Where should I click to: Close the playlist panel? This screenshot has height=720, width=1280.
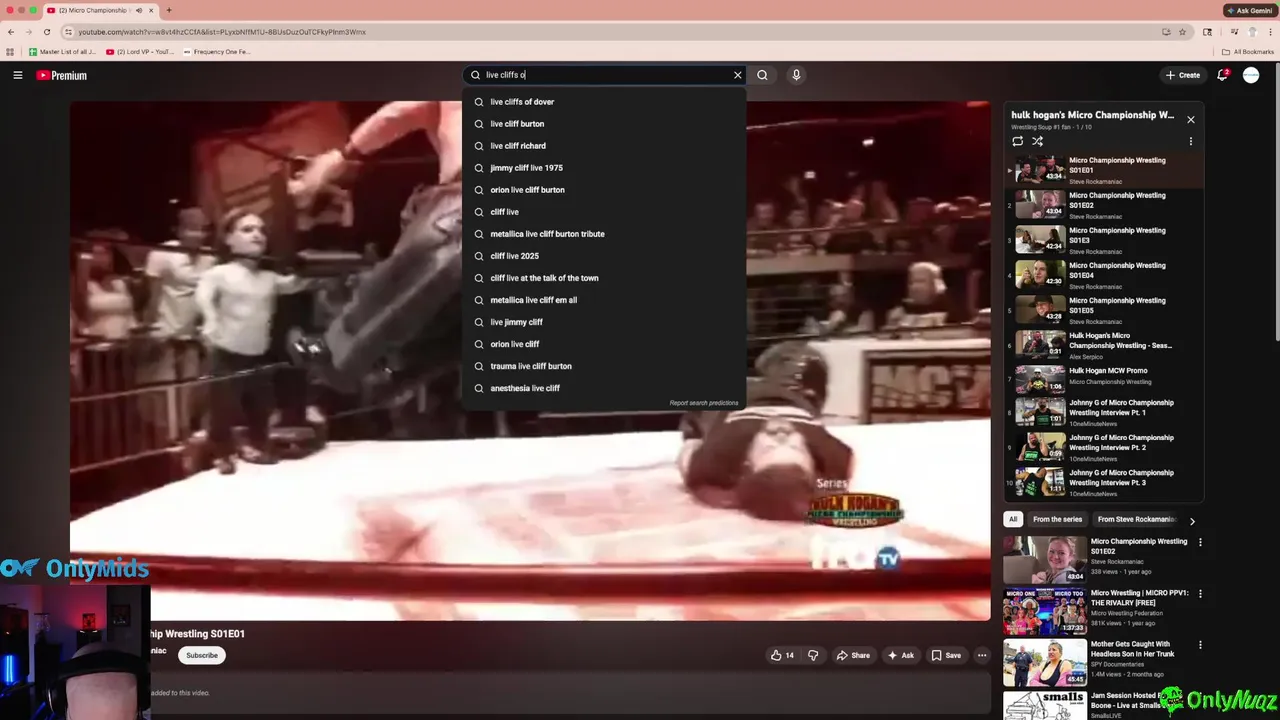pyautogui.click(x=1190, y=119)
